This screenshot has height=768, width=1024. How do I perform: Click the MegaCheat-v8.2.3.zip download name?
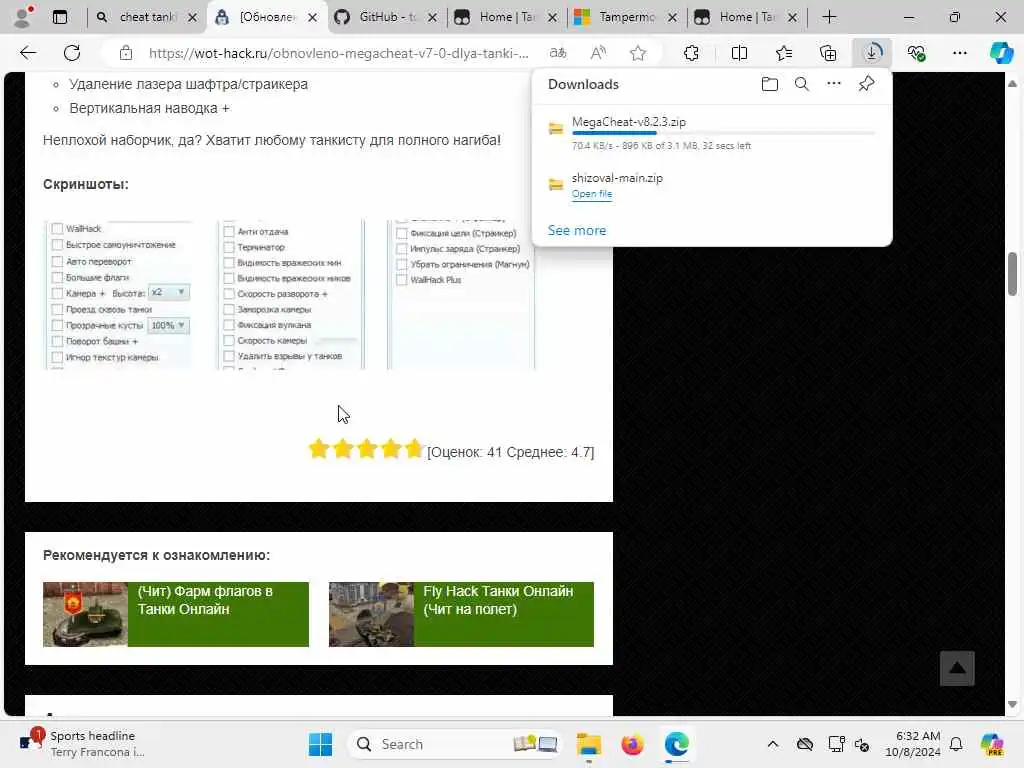(x=629, y=122)
